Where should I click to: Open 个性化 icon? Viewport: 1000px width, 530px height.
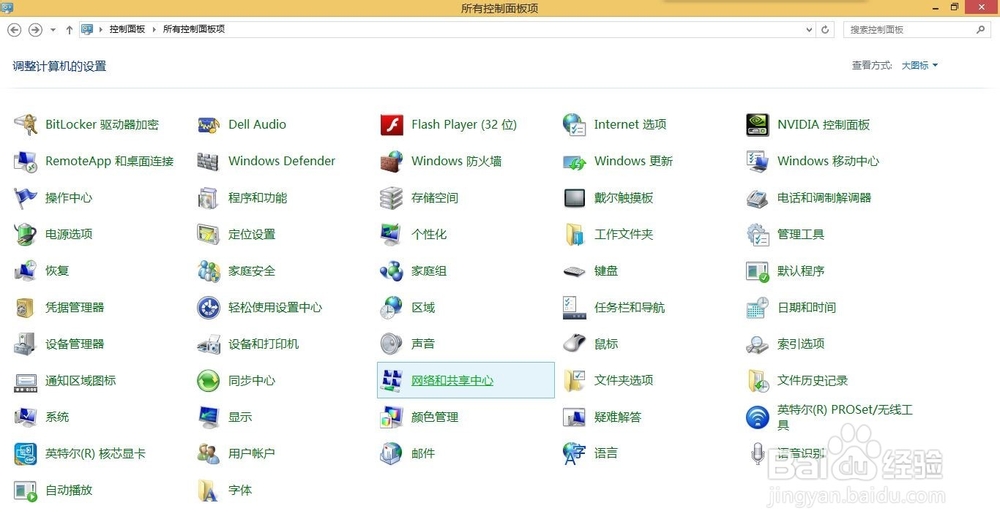click(x=392, y=234)
